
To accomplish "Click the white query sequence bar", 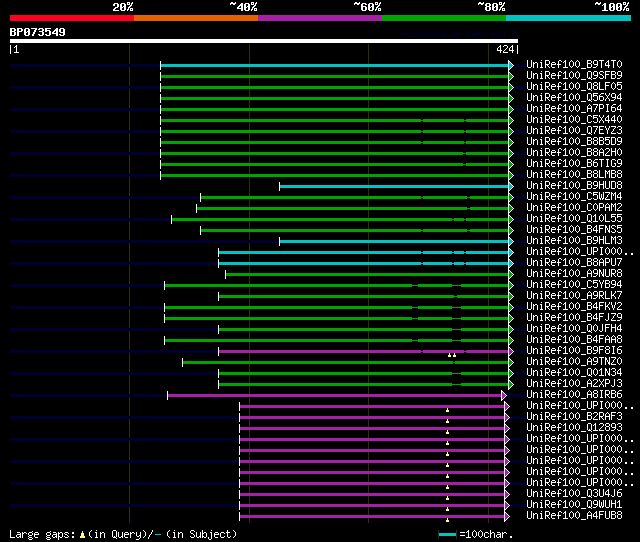I will [264, 41].
